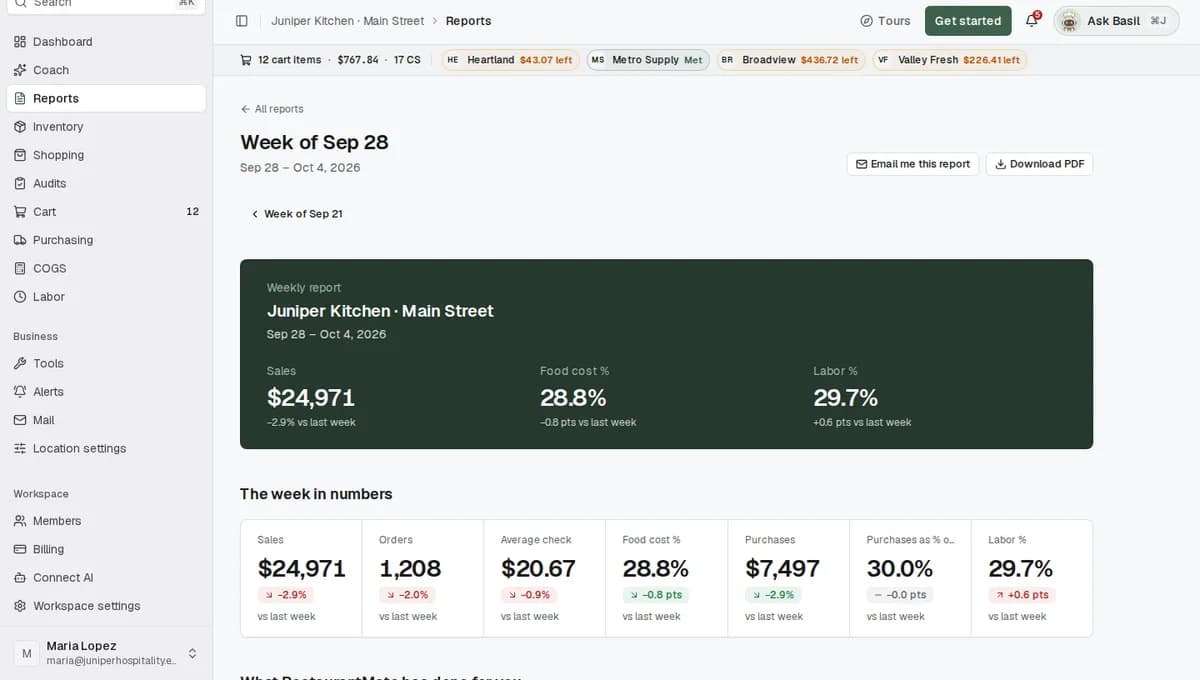Screen dimensions: 1200x680
Task: Click the Alerts bell icon in sidebar
Action: (x=20, y=392)
